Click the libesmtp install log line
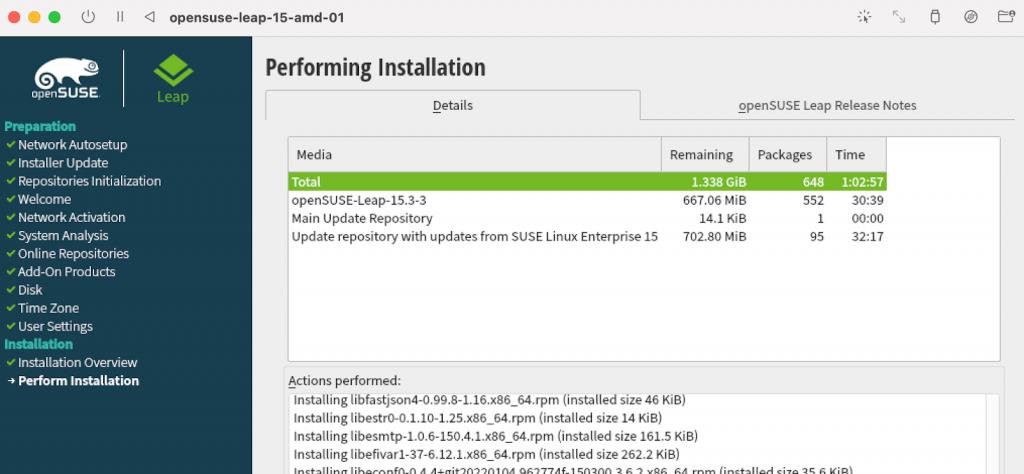Image resolution: width=1024 pixels, height=474 pixels. click(x=496, y=435)
